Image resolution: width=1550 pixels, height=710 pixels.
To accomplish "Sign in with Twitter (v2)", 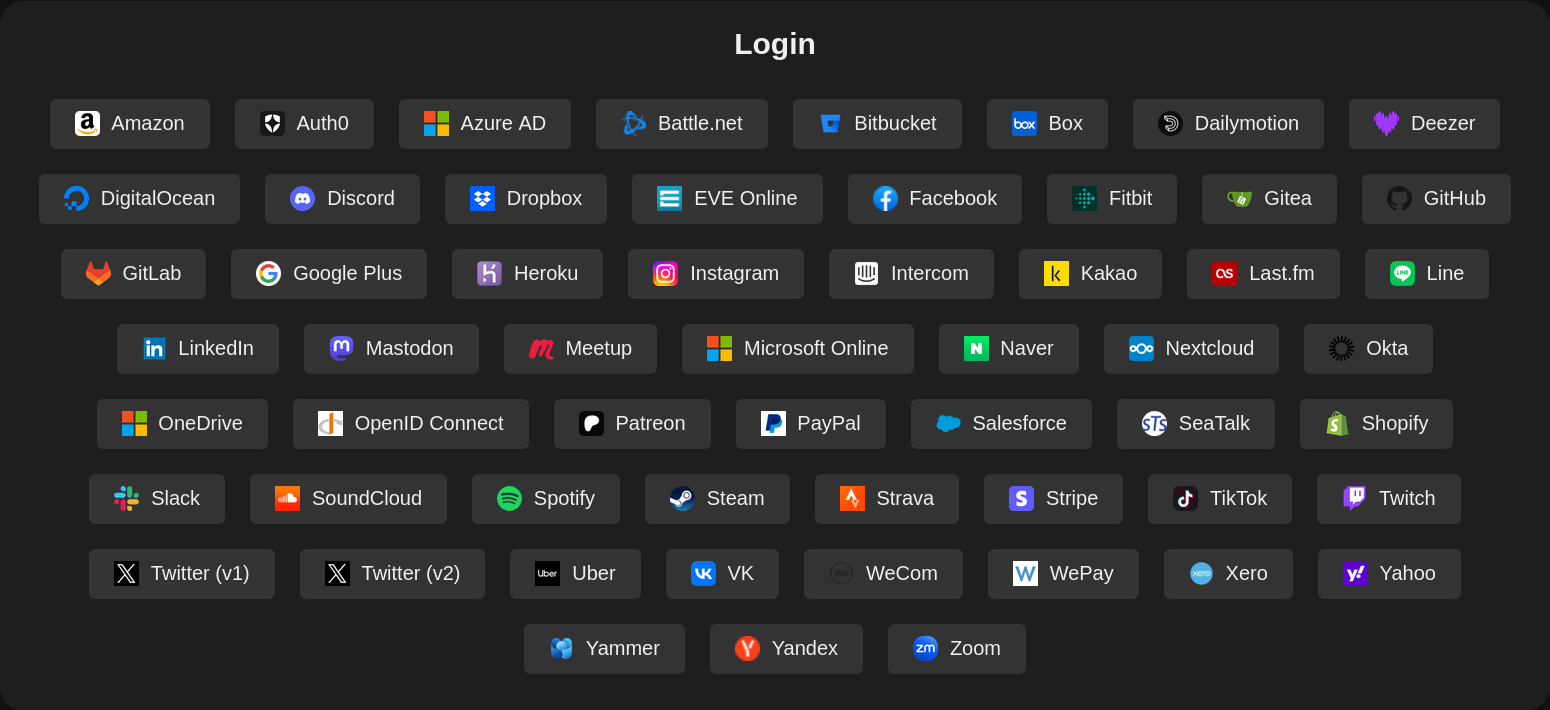I will point(392,574).
